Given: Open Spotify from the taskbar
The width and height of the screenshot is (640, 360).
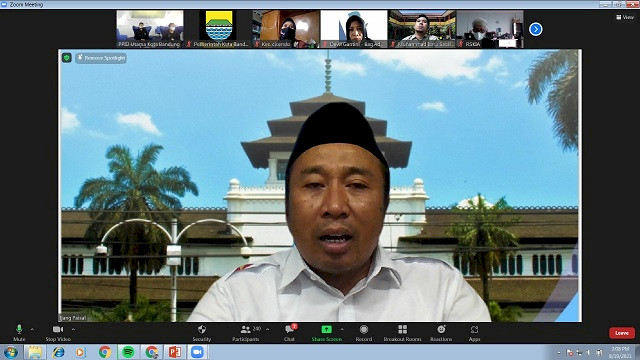Looking at the screenshot, I should click(x=128, y=352).
